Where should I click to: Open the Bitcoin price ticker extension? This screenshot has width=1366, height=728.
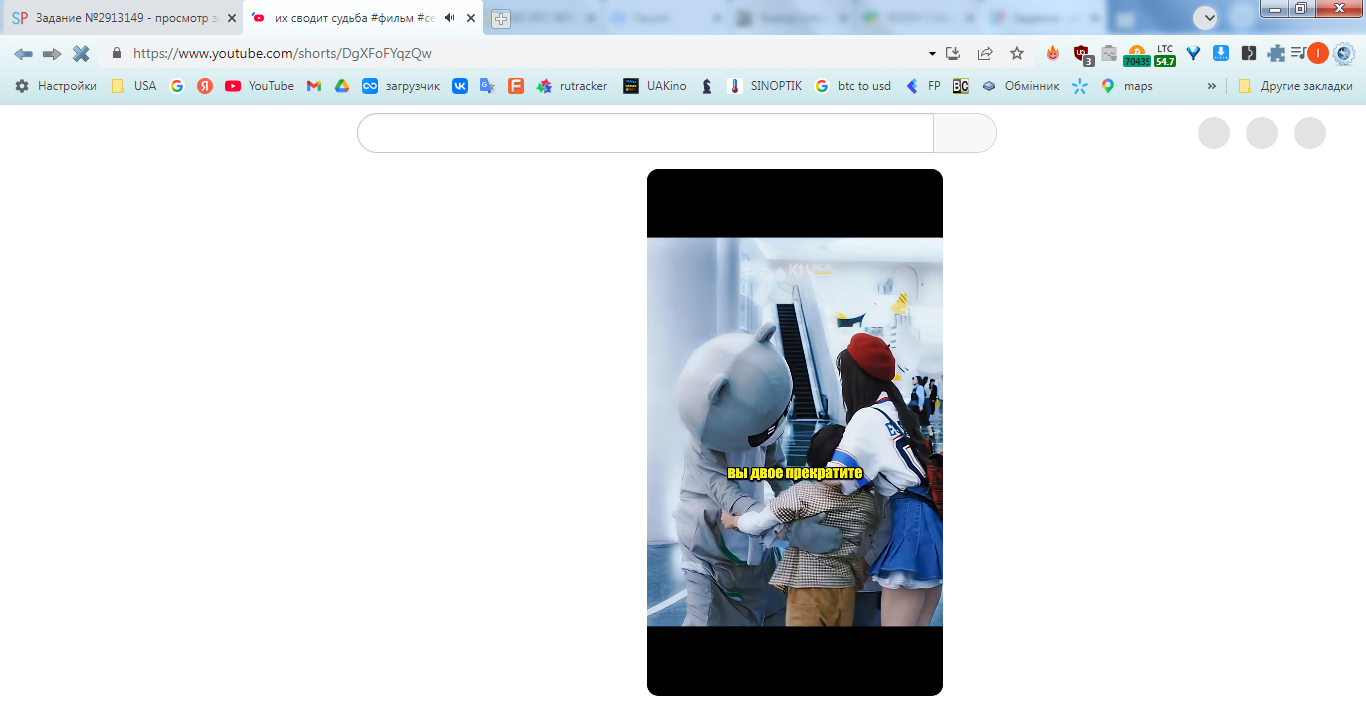click(x=1137, y=55)
